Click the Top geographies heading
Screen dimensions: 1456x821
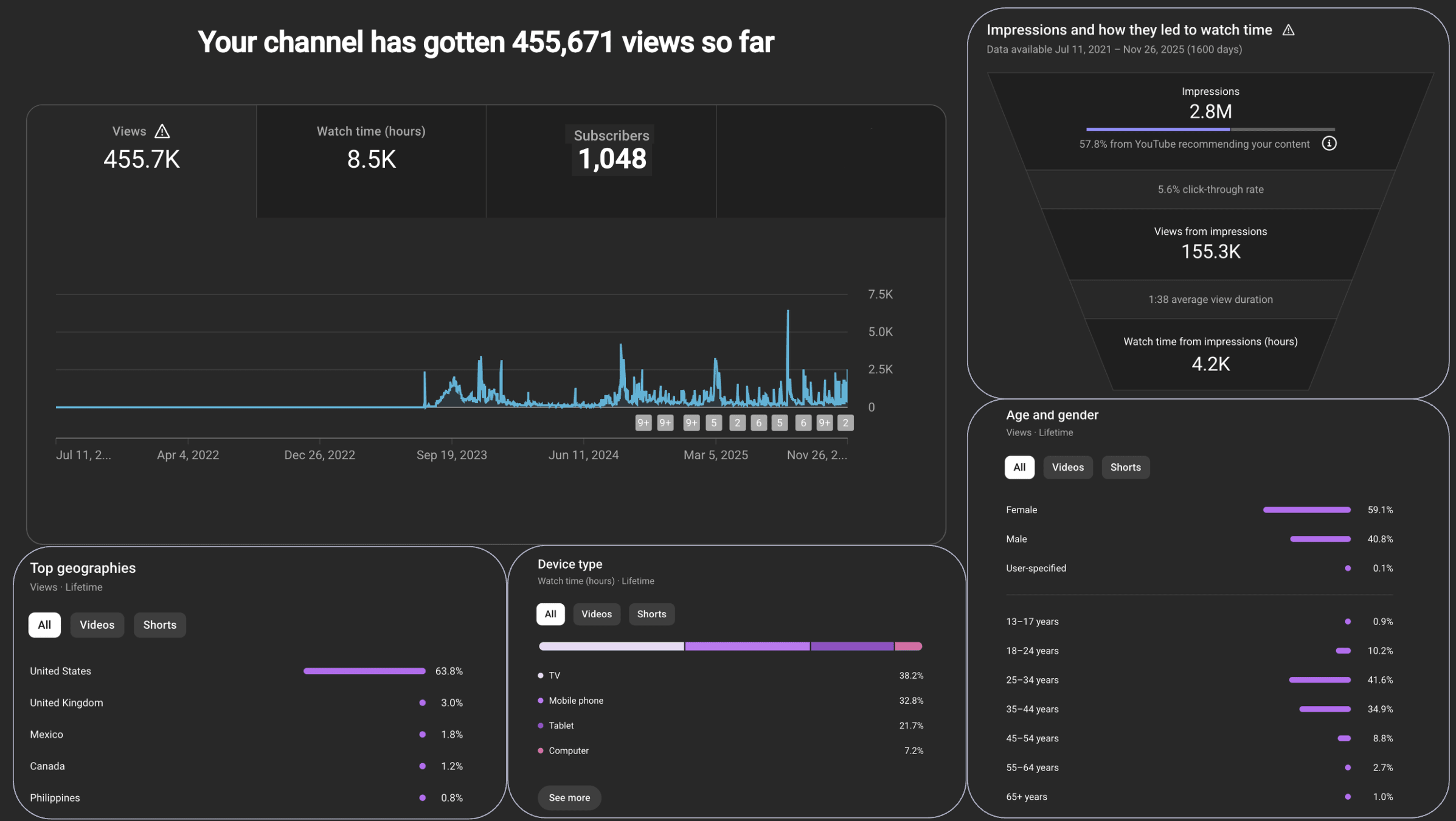tap(83, 567)
